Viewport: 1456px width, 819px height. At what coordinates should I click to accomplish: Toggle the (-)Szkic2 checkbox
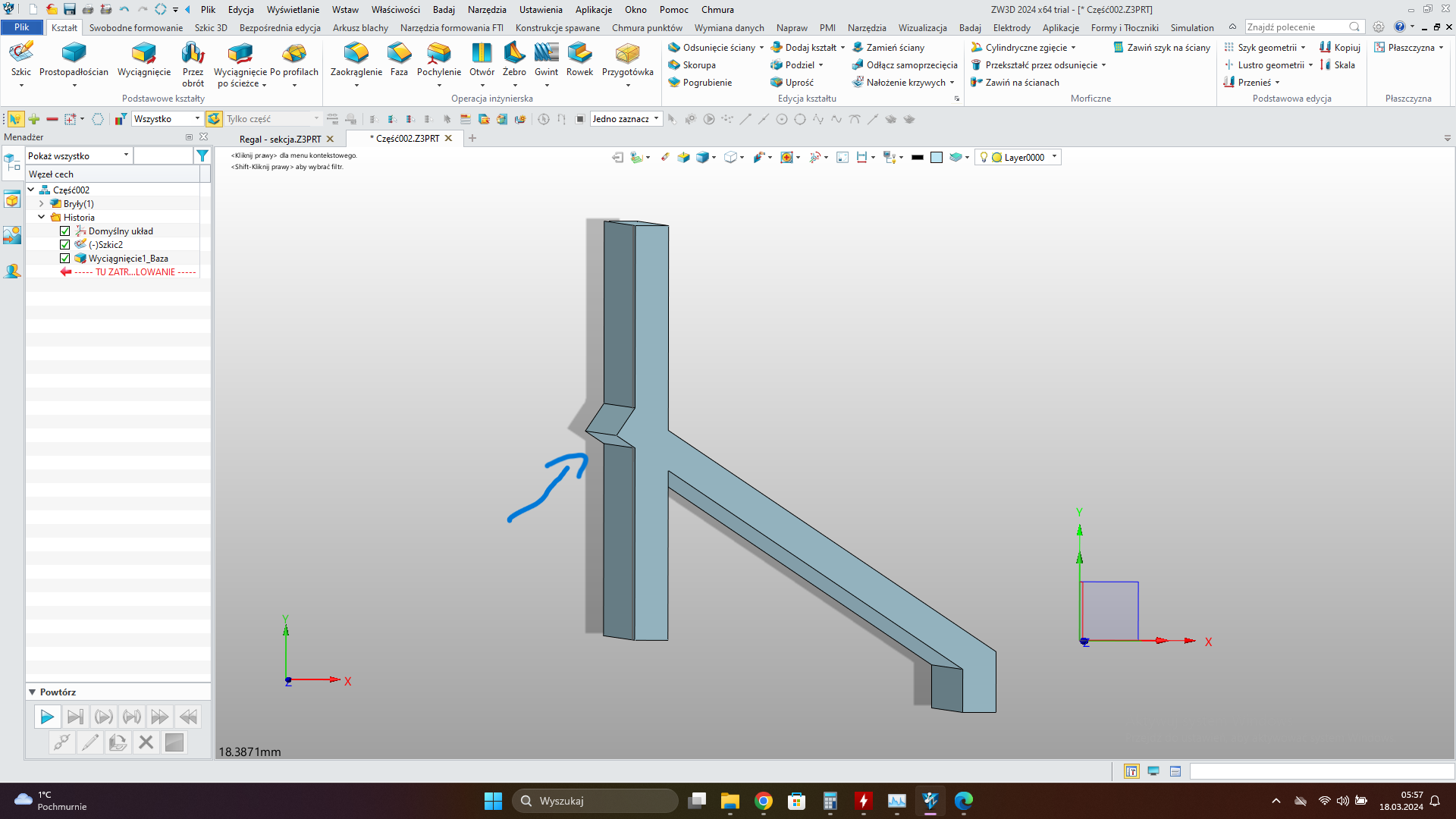[x=65, y=245]
